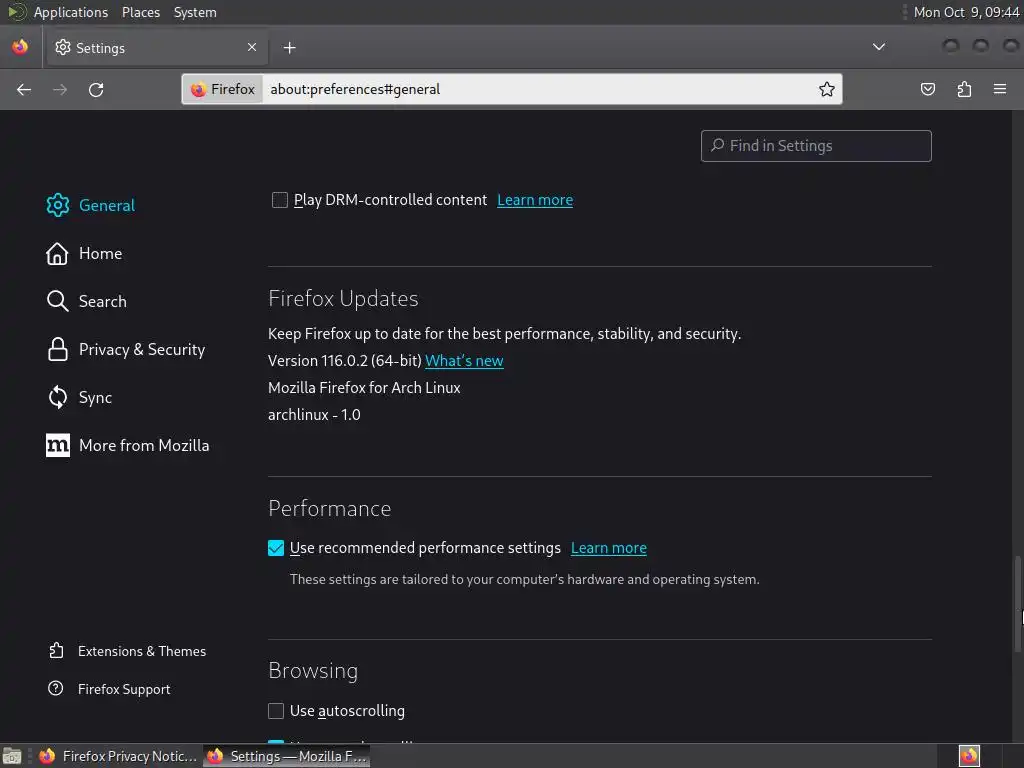Enable the Use autoscrolling checkbox
Image resolution: width=1024 pixels, height=768 pixels.
click(x=276, y=711)
